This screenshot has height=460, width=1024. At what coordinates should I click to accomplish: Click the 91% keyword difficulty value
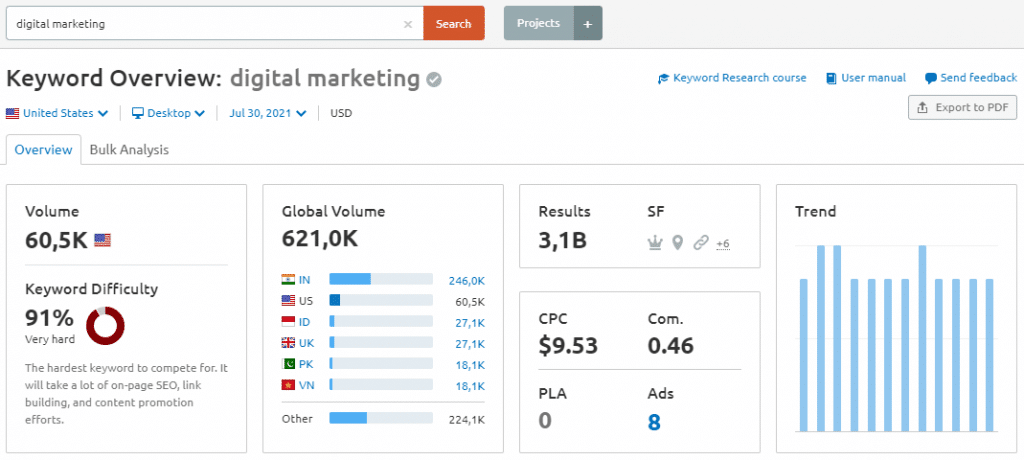49,318
